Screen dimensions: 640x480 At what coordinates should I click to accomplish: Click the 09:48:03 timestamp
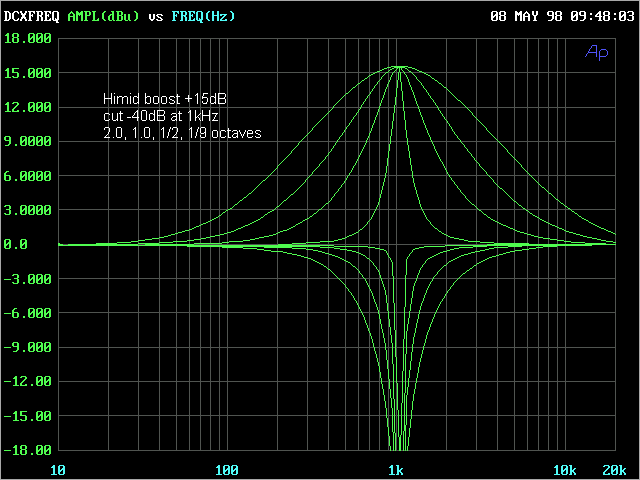602,16
